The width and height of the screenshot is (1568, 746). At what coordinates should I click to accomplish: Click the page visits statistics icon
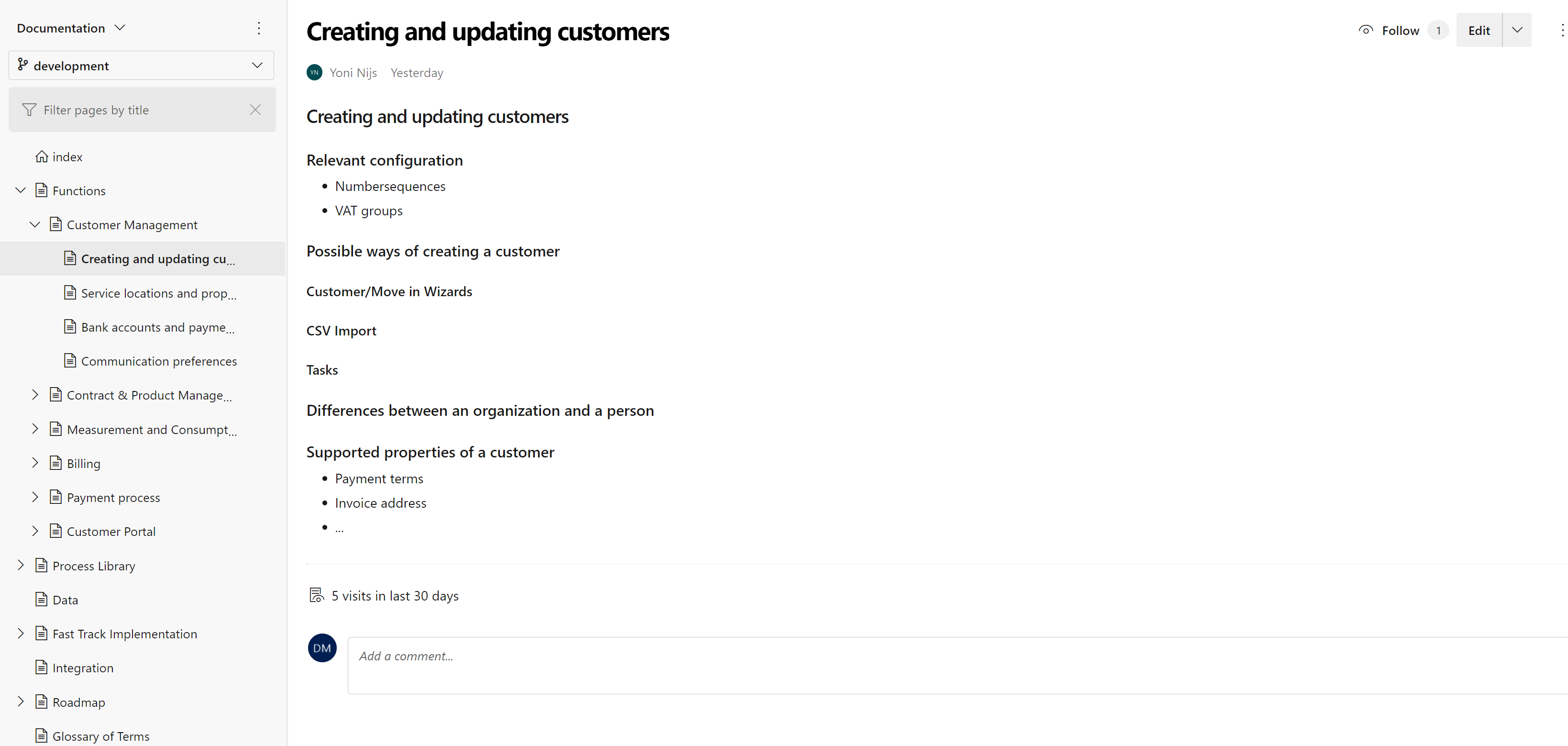317,595
